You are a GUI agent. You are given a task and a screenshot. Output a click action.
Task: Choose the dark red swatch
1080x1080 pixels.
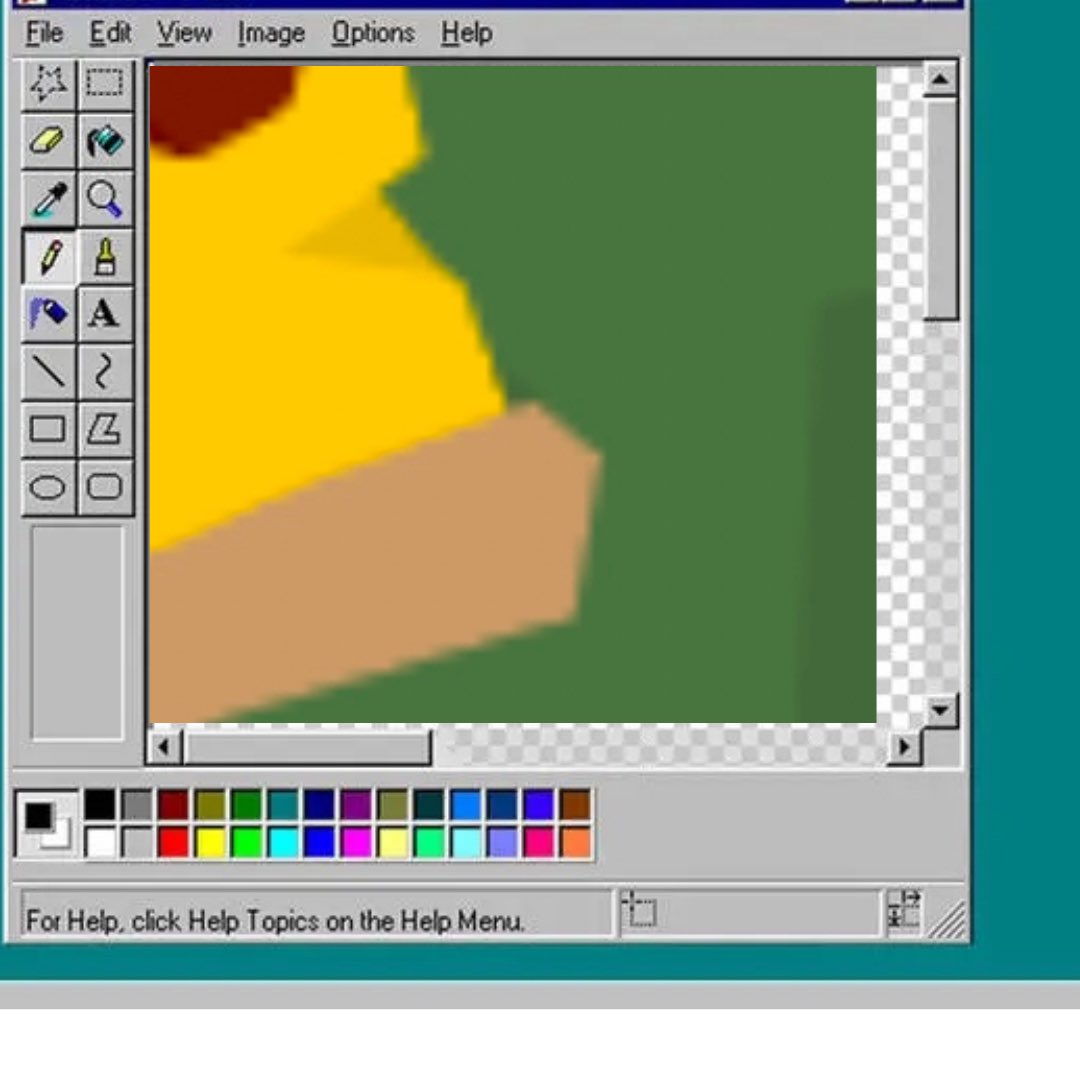tap(173, 804)
